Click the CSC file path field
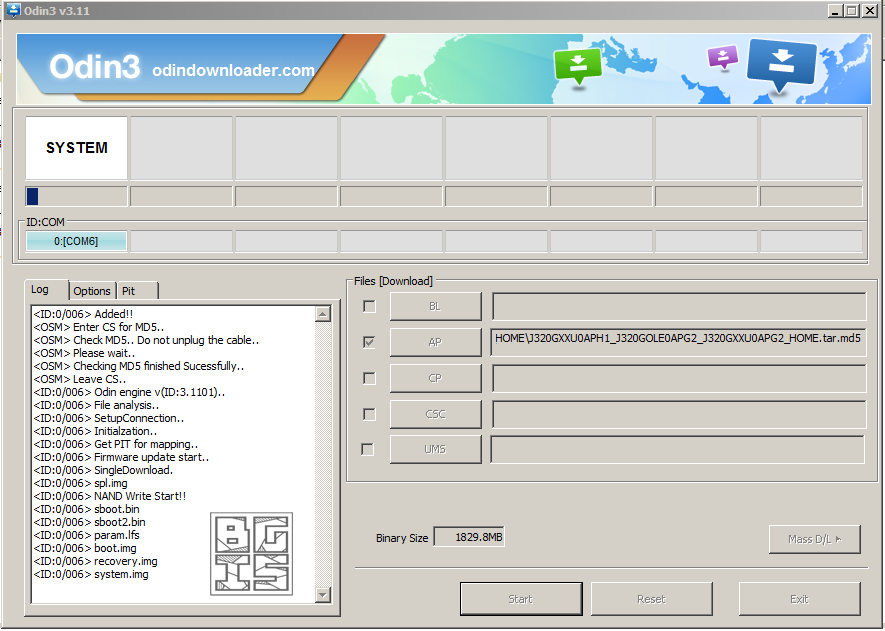 click(679, 414)
